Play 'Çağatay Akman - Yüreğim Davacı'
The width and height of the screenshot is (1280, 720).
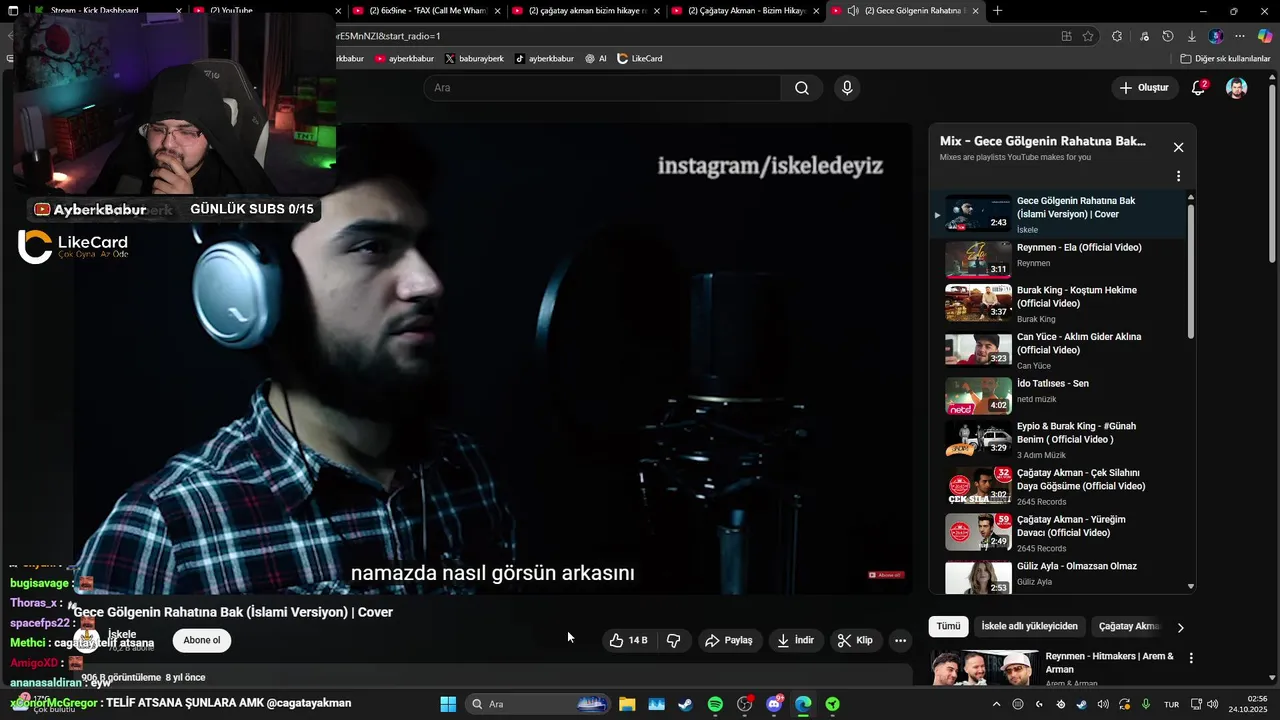pyautogui.click(x=1066, y=534)
